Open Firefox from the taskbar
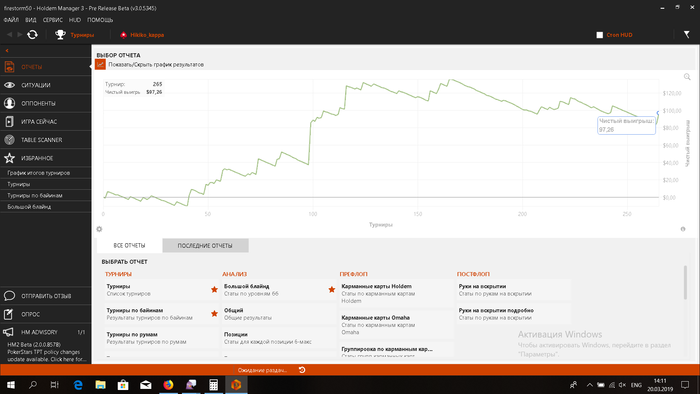The width and height of the screenshot is (700, 394). (168, 385)
